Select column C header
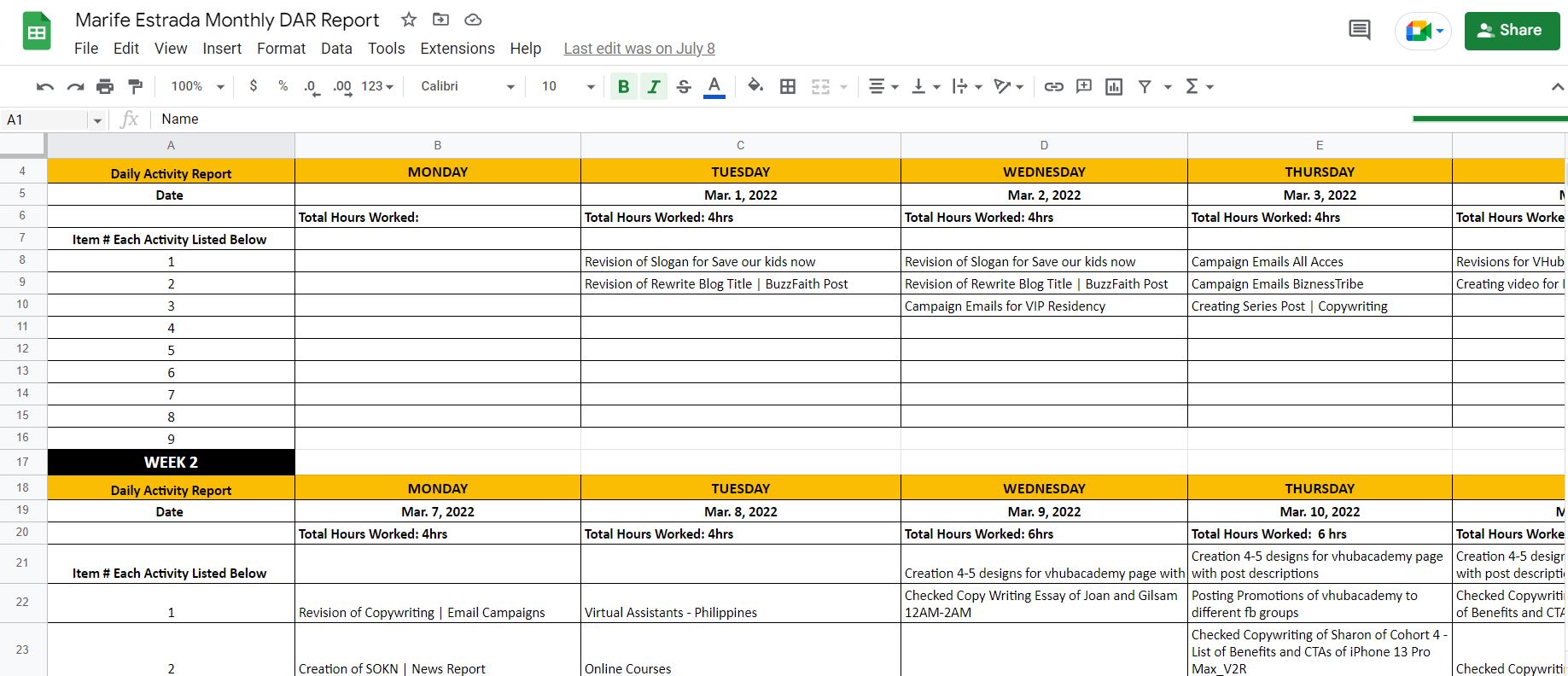This screenshot has height=676, width=1568. (741, 145)
